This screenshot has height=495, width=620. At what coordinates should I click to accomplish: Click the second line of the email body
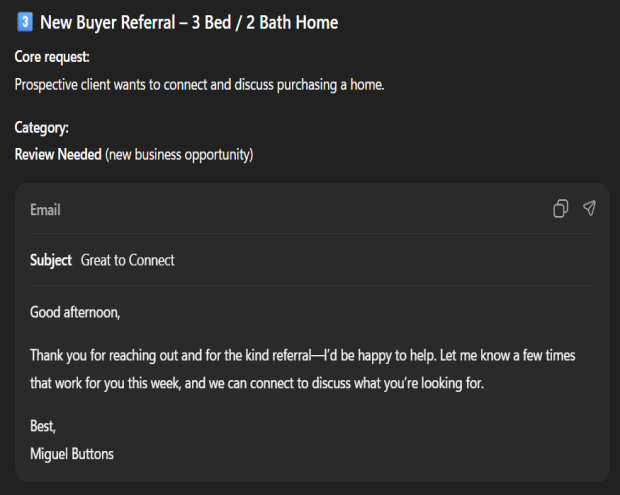(x=256, y=382)
